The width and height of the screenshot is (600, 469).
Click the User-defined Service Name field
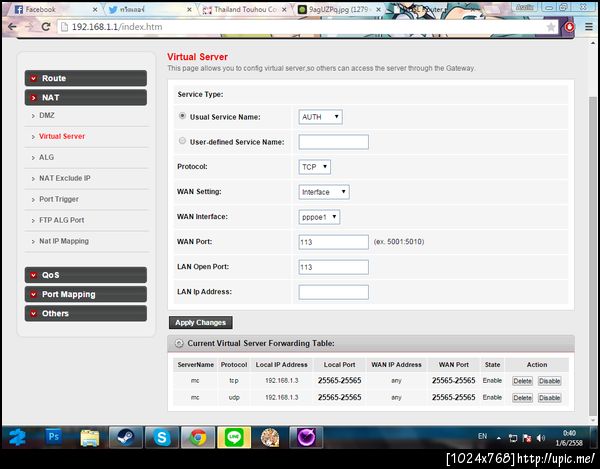[333, 142]
